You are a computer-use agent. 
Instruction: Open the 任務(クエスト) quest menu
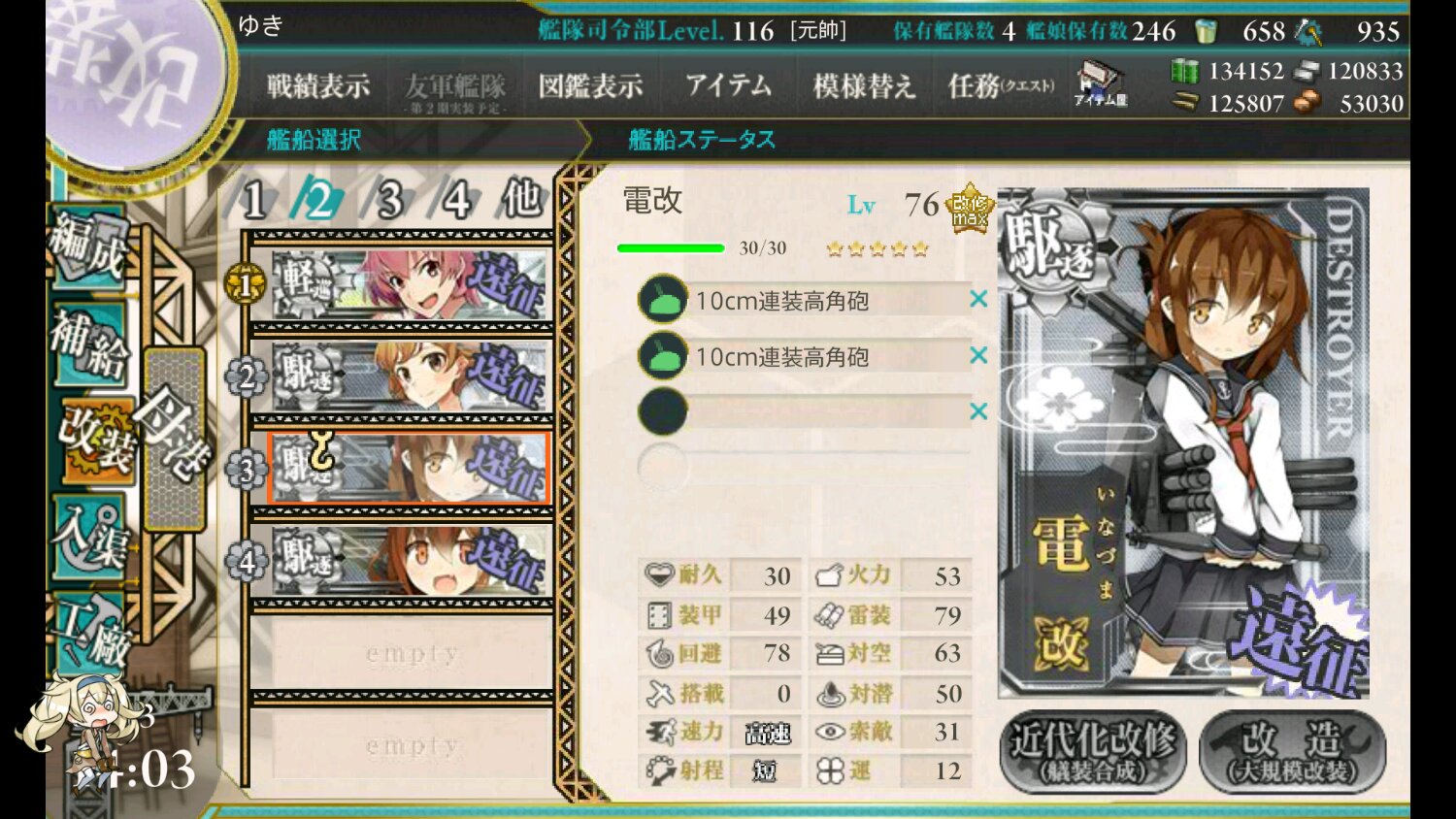pos(1002,86)
